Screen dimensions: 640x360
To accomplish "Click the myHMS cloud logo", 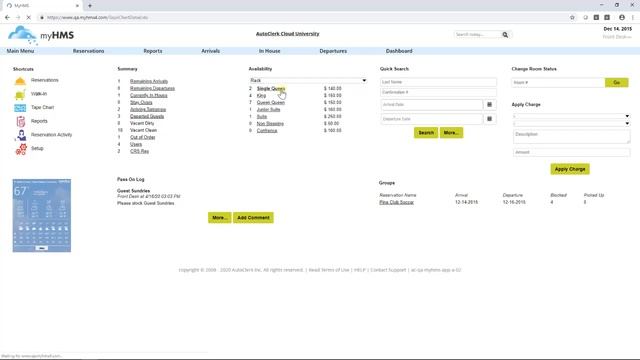I will (x=40, y=35).
